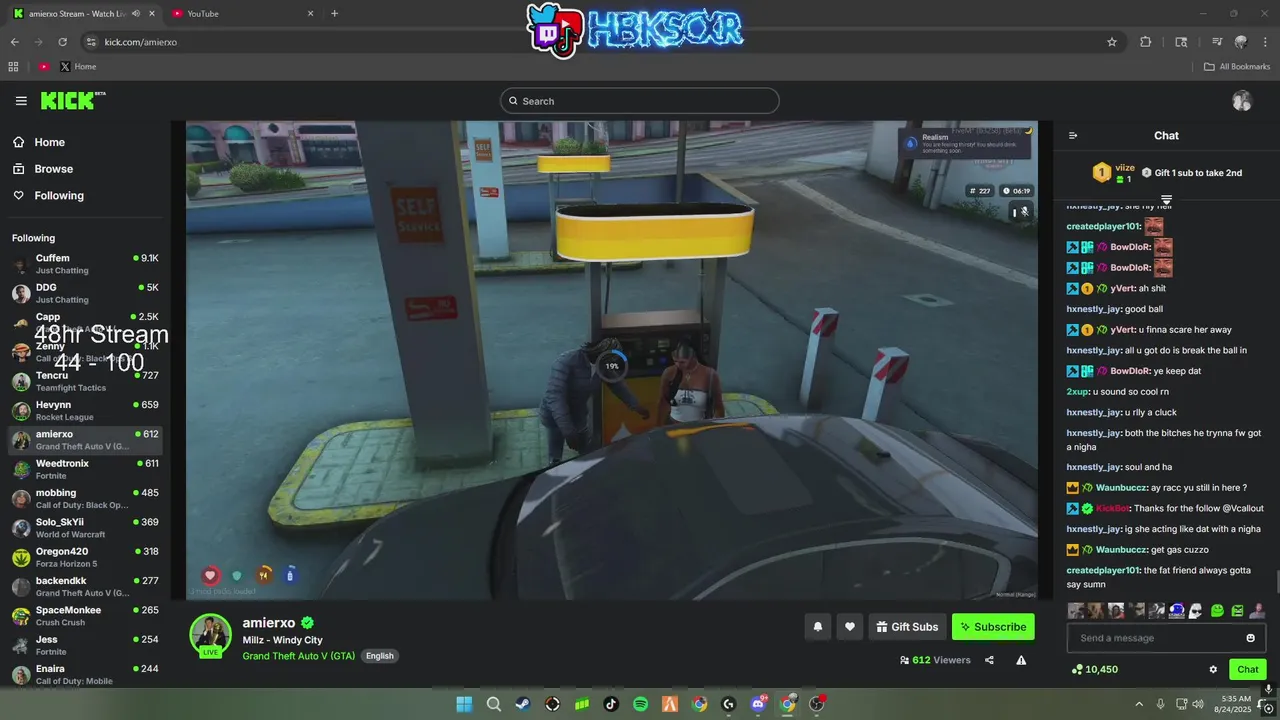The width and height of the screenshot is (1280, 720).
Task: Open Oregon420's Forza Horizon 5 stream
Action: 85,557
